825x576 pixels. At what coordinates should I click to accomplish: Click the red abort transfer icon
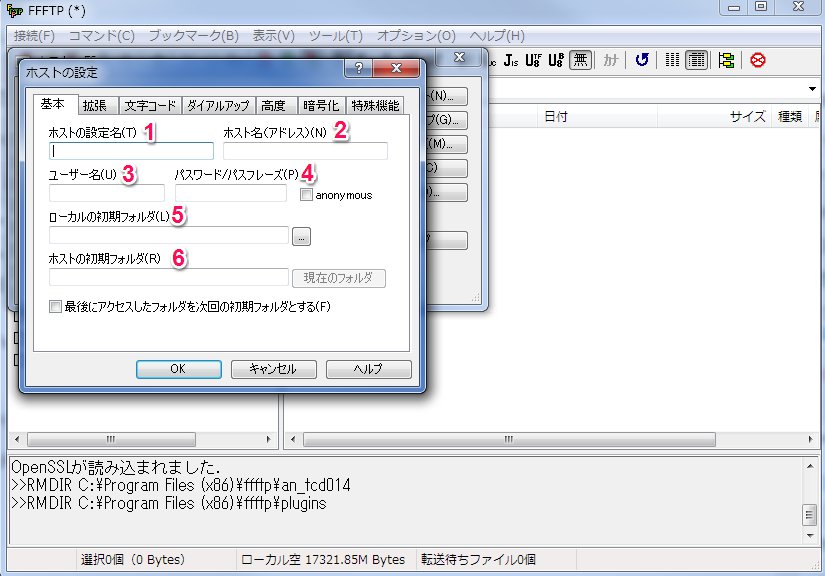tap(758, 60)
